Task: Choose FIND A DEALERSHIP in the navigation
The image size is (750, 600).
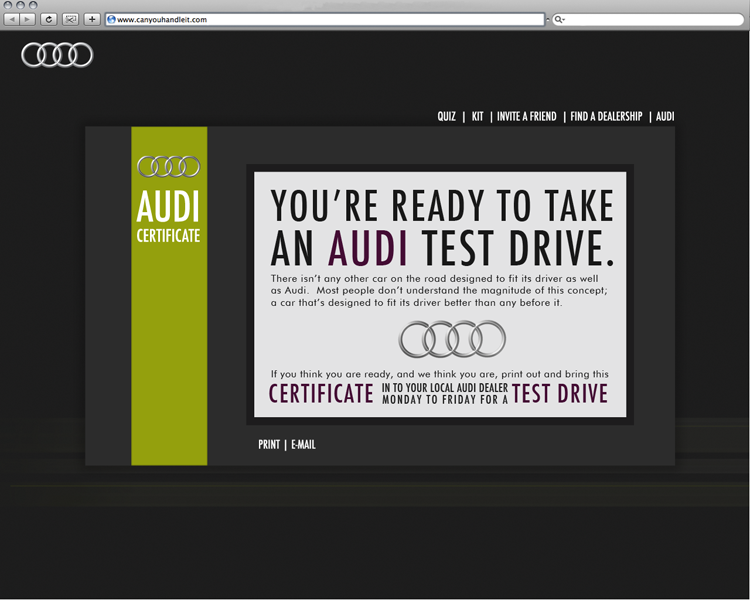Action: 606,116
